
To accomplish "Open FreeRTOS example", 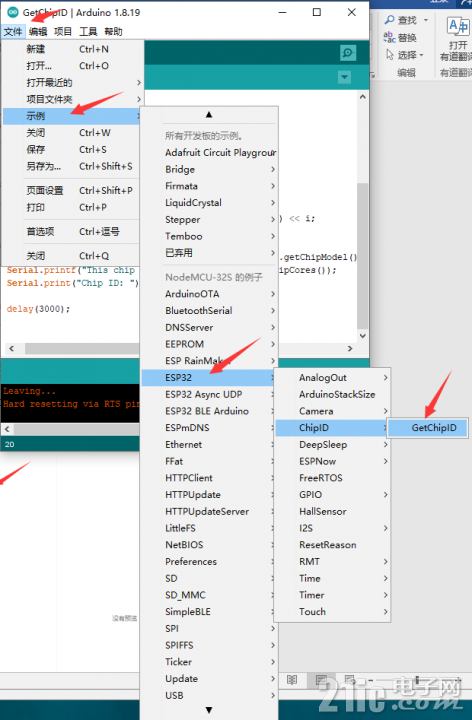I will 332,478.
